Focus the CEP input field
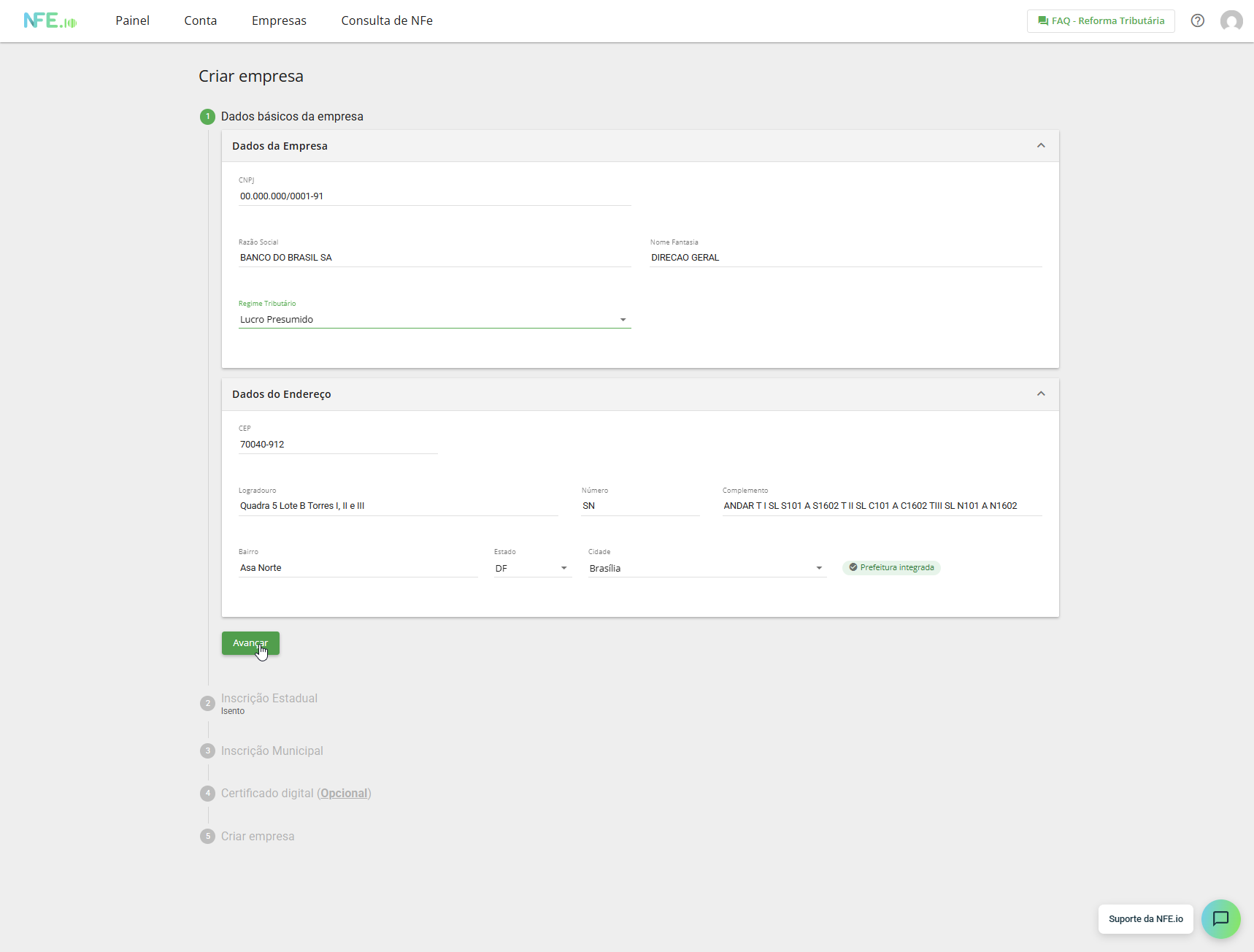Screen dimensions: 1254x952 coord(338,445)
